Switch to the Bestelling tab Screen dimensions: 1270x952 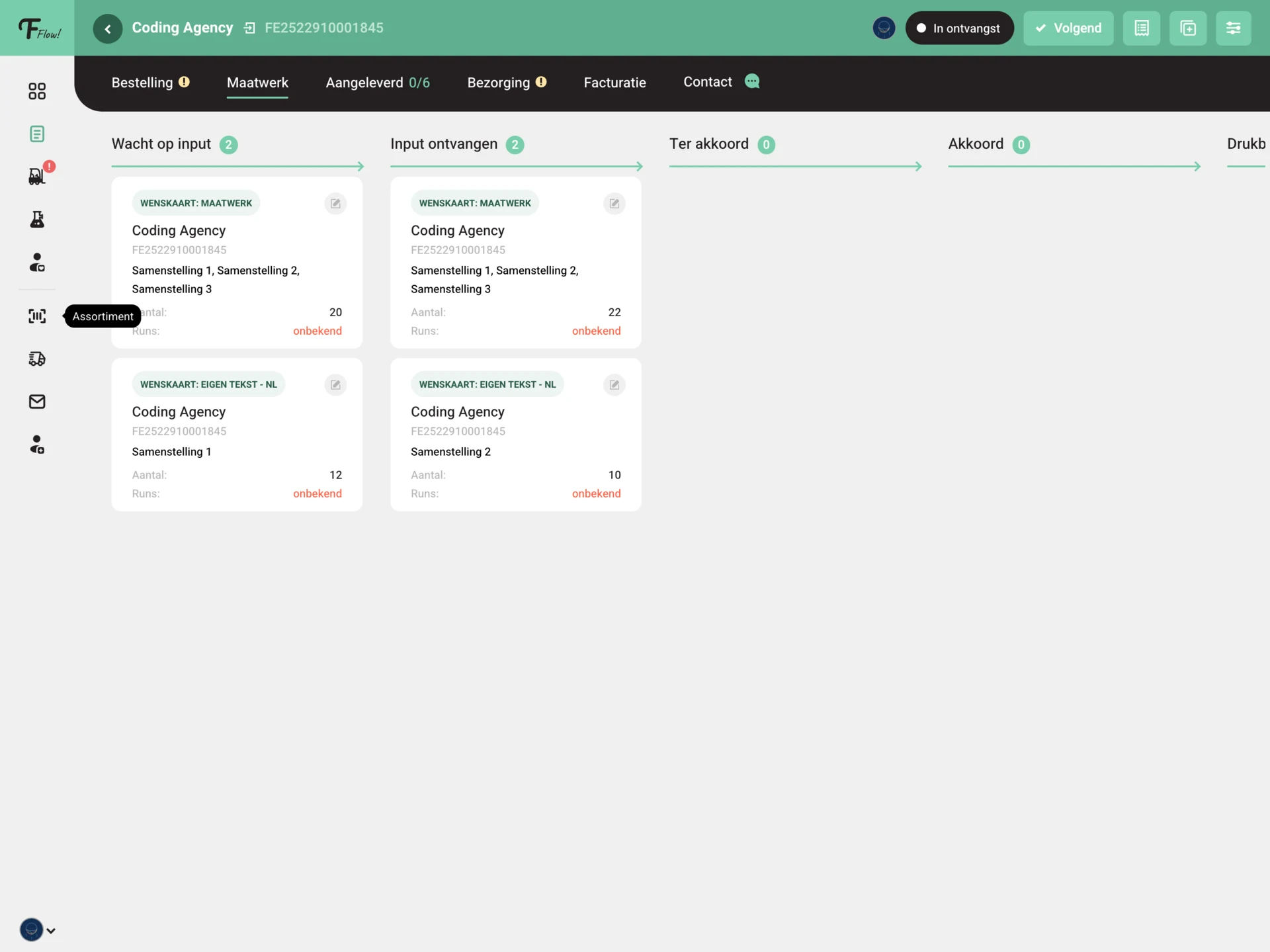tap(142, 83)
